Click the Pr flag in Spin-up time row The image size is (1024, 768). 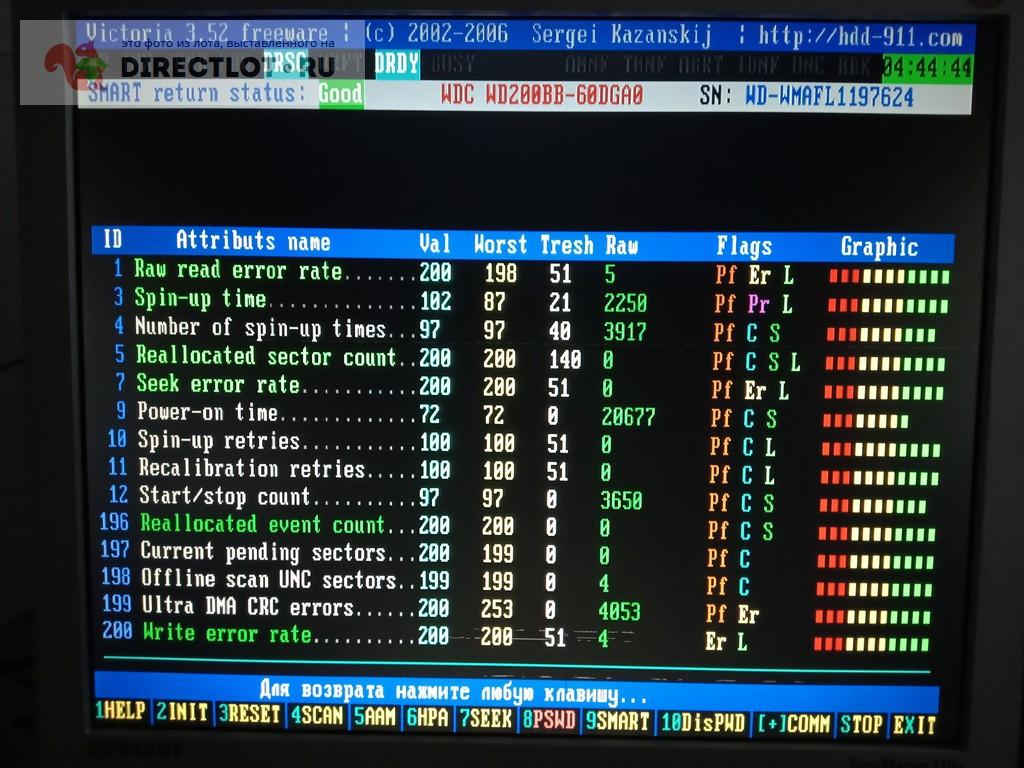pyautogui.click(x=758, y=304)
